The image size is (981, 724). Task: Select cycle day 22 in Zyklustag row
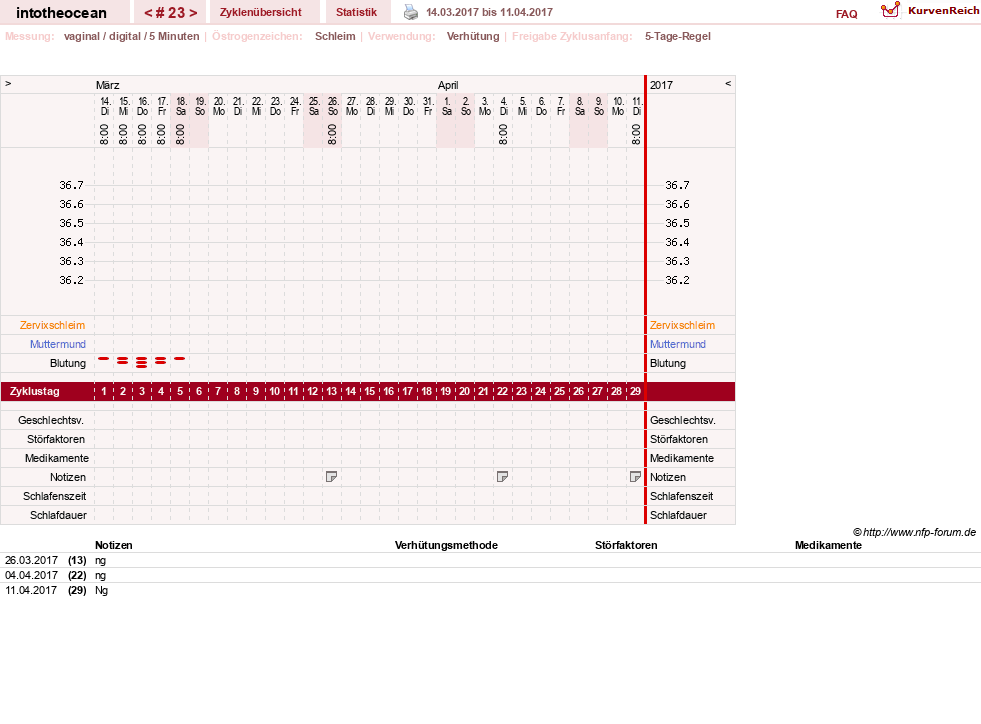[502, 391]
